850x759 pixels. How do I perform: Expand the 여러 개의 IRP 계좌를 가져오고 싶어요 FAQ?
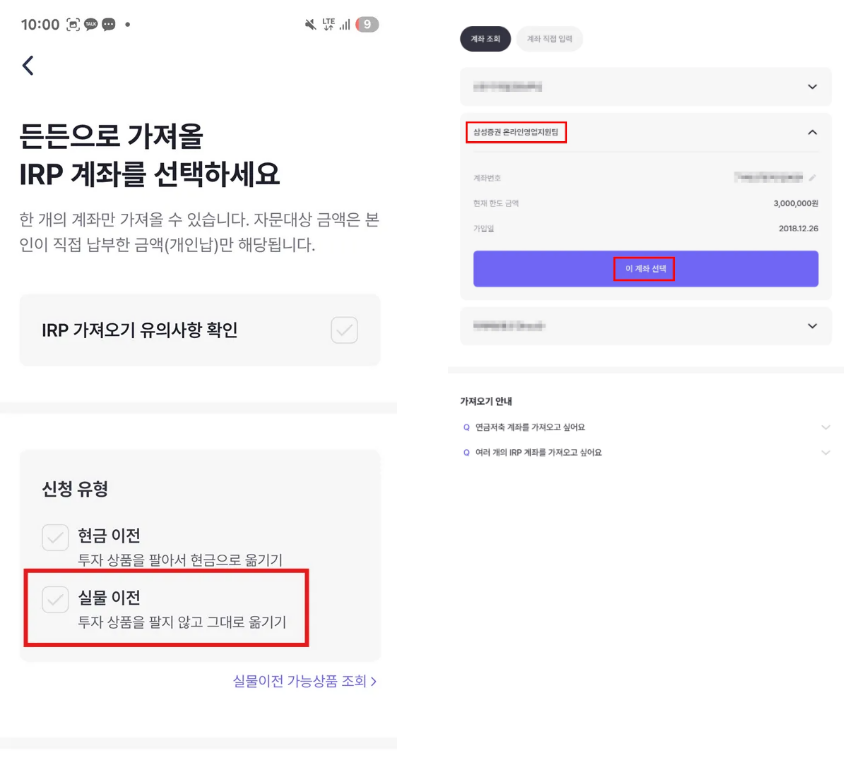coord(825,452)
